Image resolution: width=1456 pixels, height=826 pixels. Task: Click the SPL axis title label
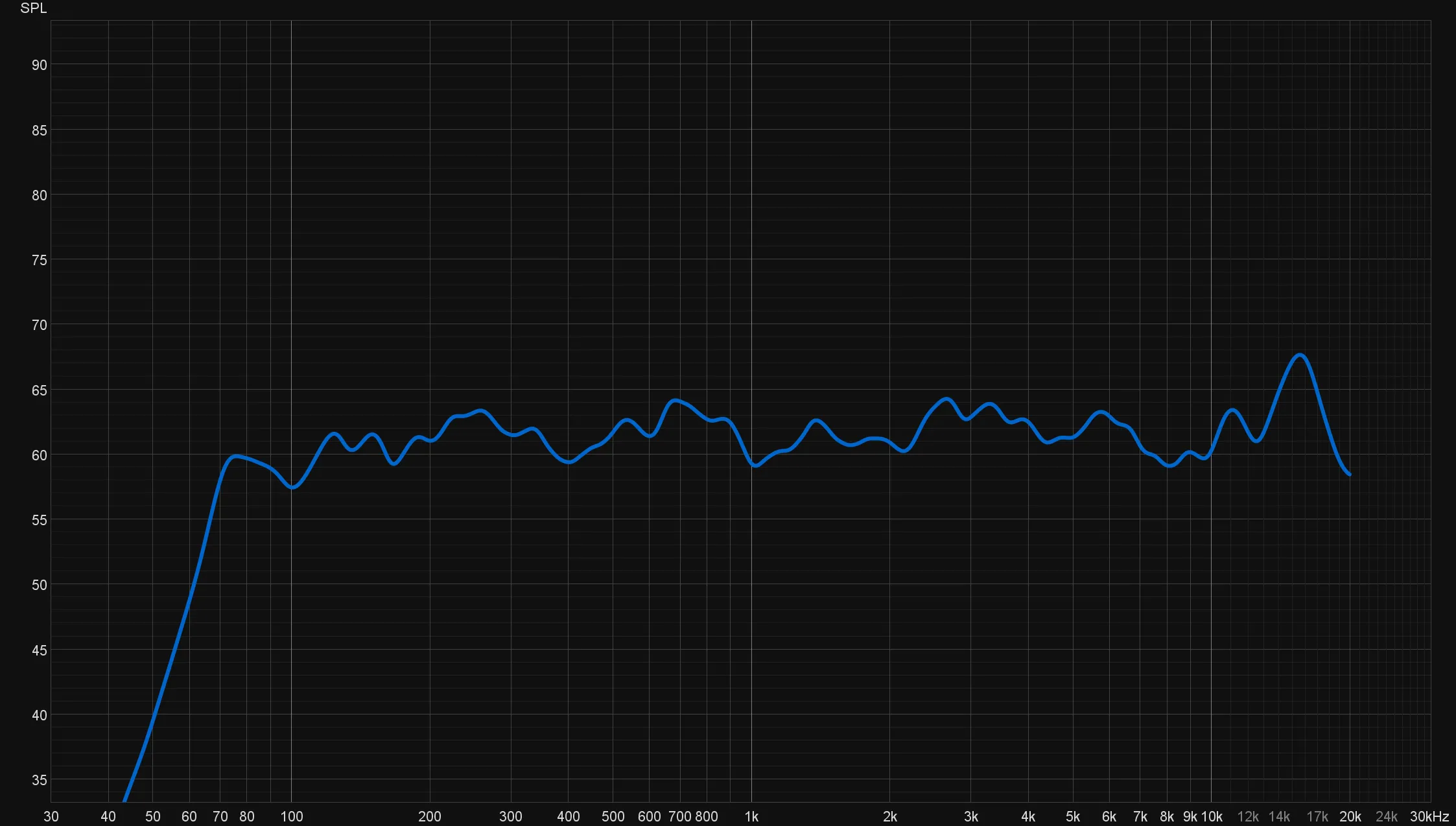coord(34,8)
